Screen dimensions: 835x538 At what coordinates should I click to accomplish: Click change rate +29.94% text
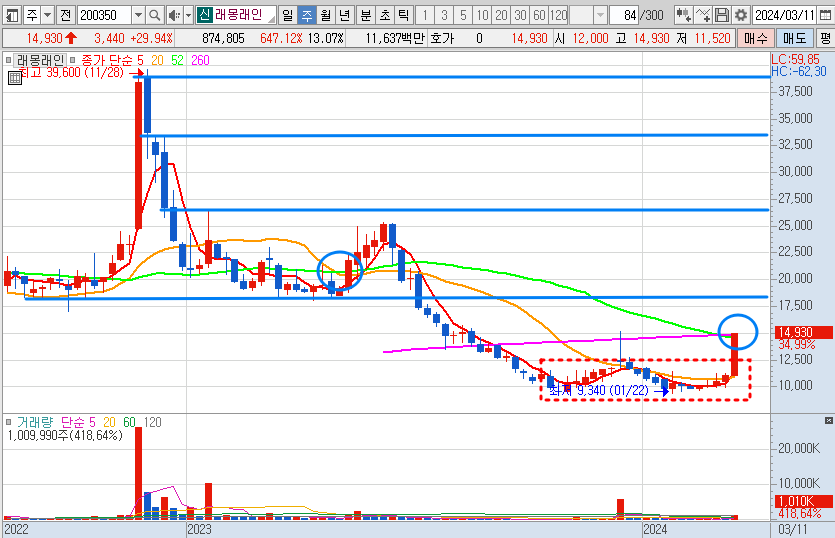149,38
